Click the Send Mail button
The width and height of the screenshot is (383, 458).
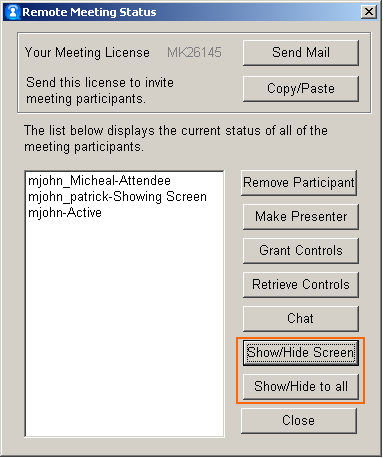(x=301, y=53)
